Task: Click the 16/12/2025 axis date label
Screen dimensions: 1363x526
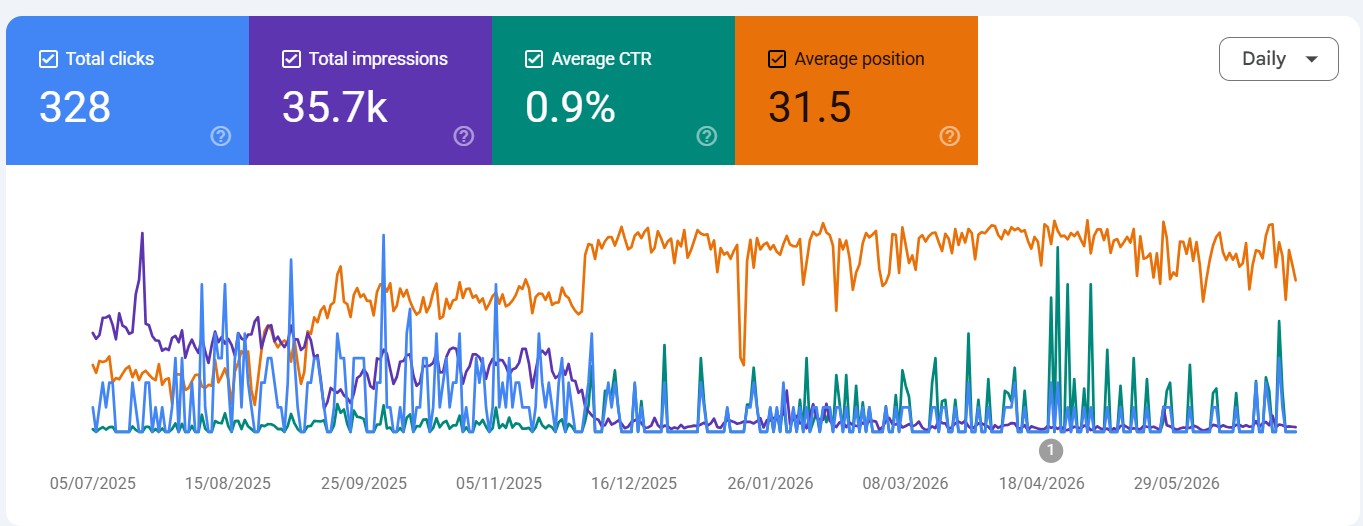Action: (634, 483)
